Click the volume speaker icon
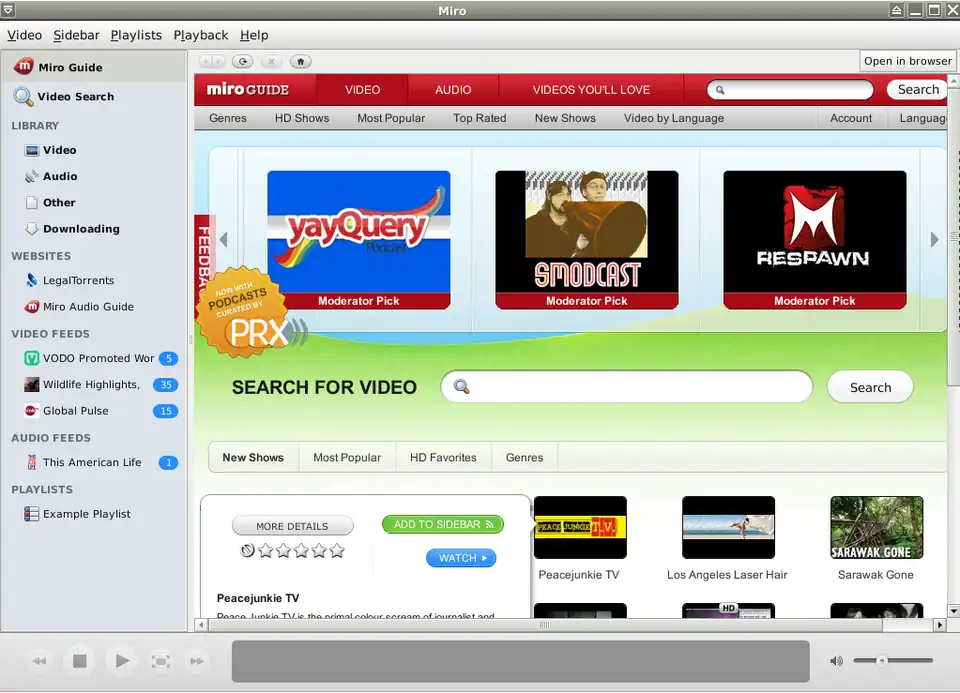 point(836,661)
